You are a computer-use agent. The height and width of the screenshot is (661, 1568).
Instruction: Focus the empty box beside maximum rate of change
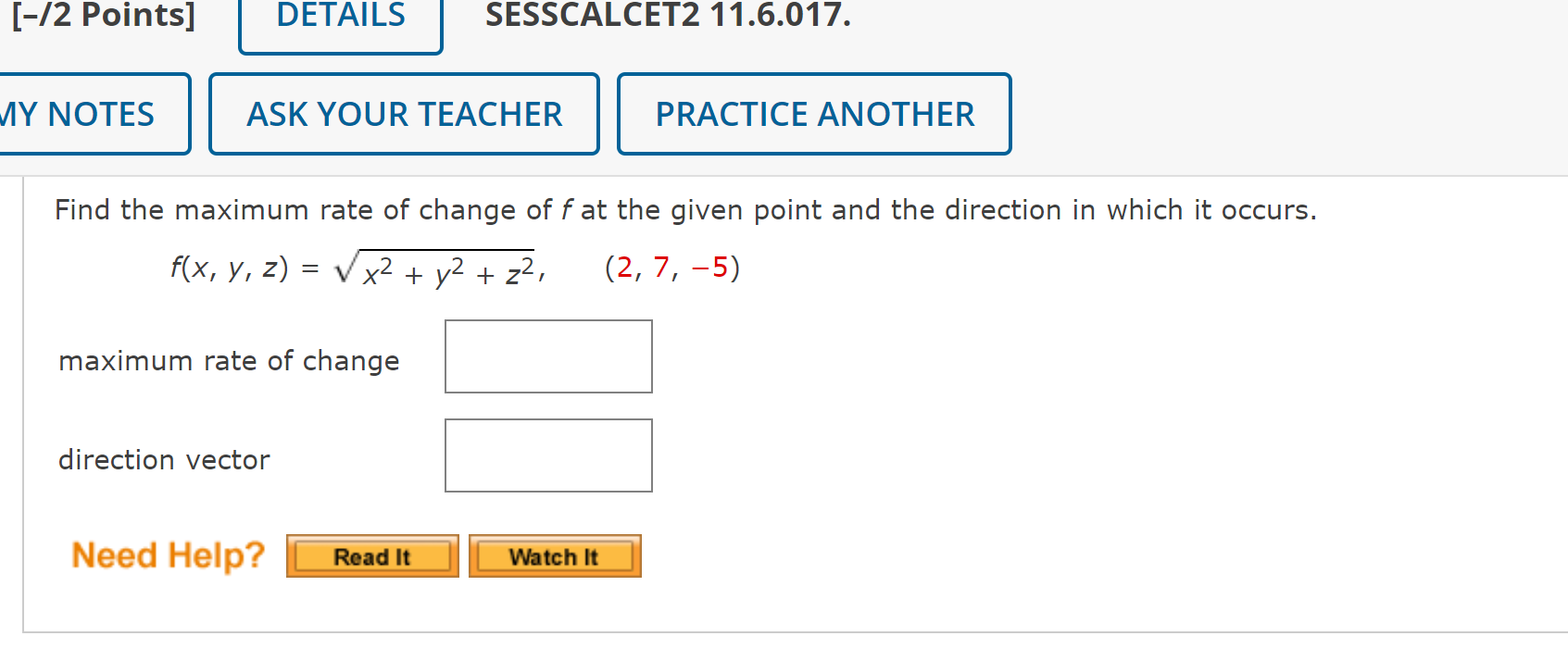tap(548, 356)
